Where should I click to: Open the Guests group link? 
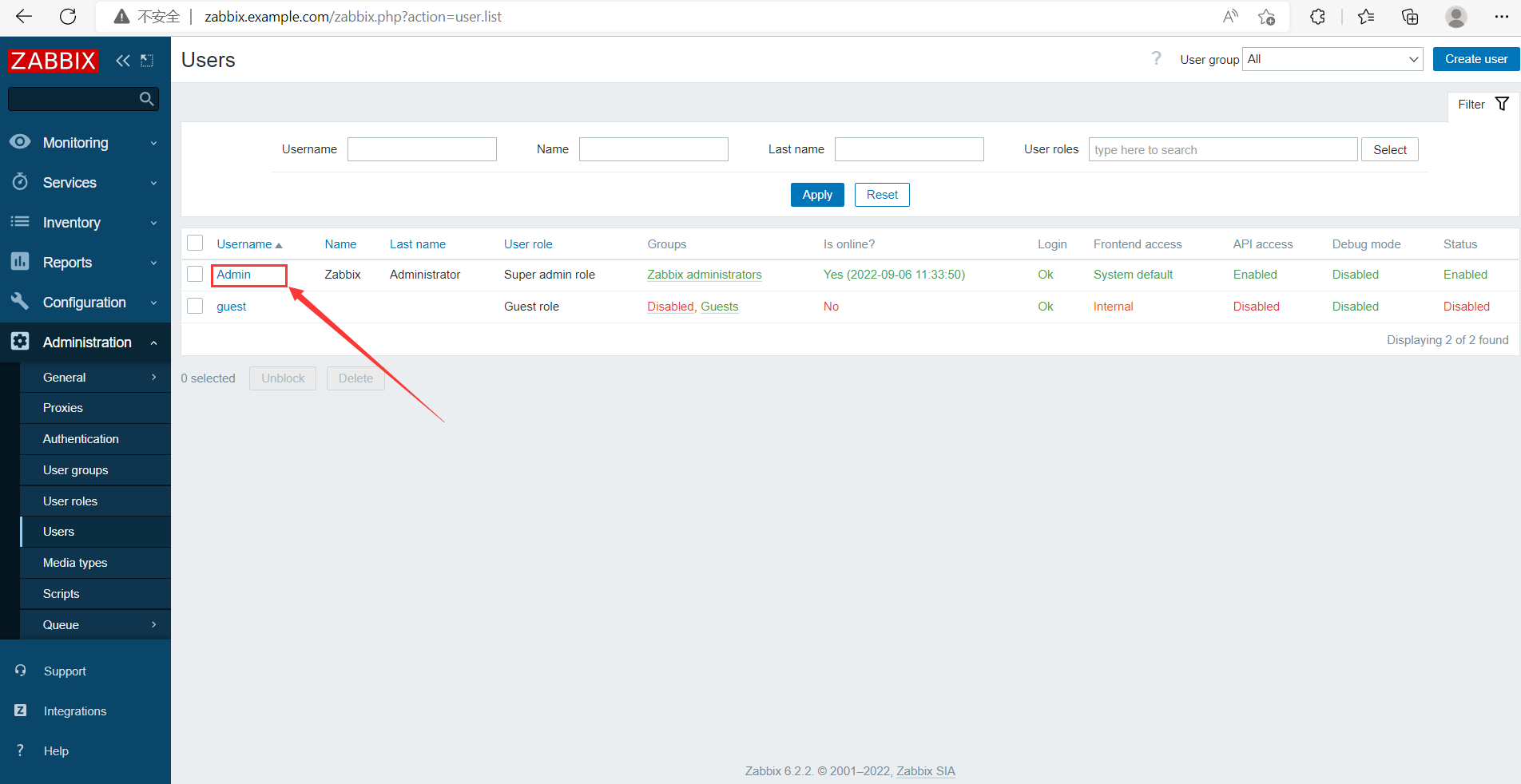[x=720, y=307]
